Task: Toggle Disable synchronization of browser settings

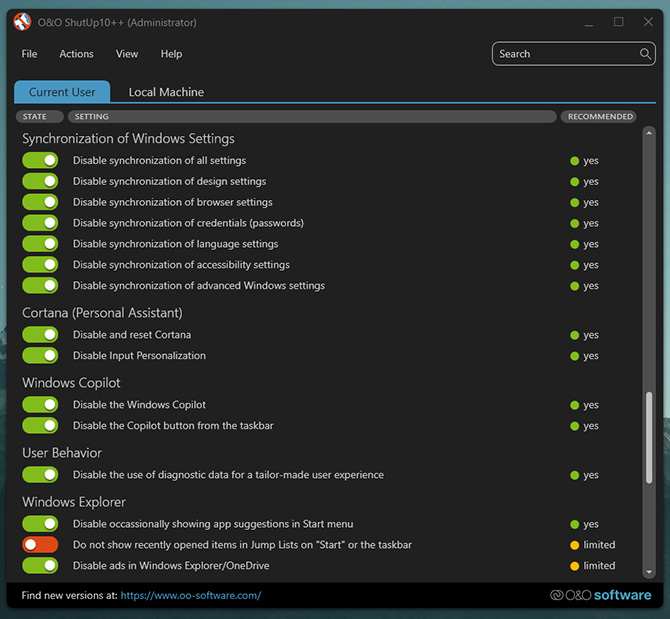Action: click(x=40, y=202)
